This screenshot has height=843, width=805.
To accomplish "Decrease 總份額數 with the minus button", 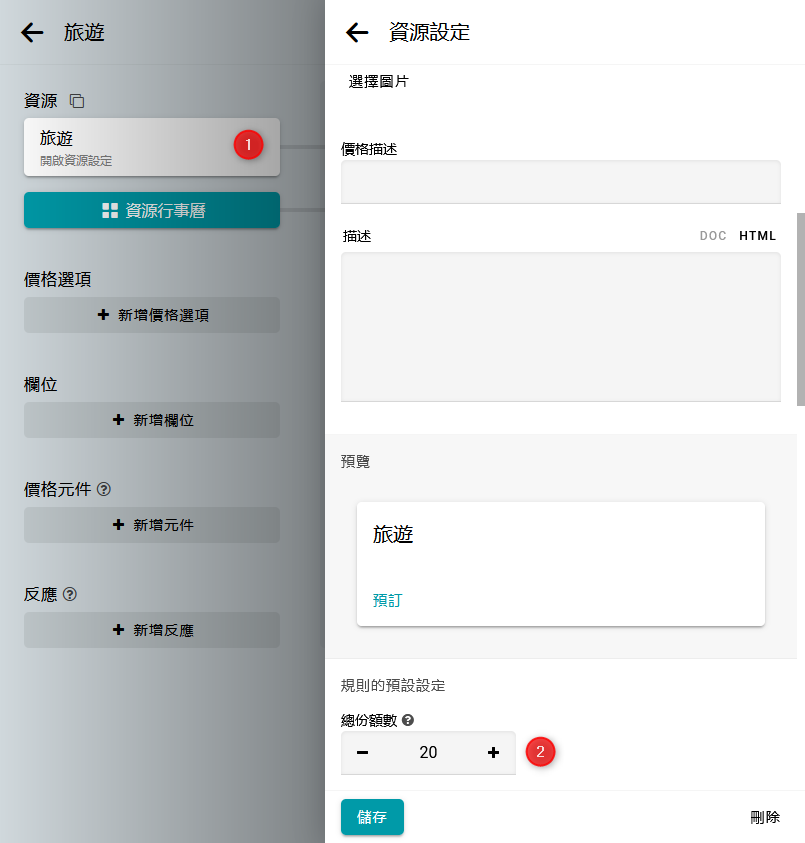I will [362, 753].
